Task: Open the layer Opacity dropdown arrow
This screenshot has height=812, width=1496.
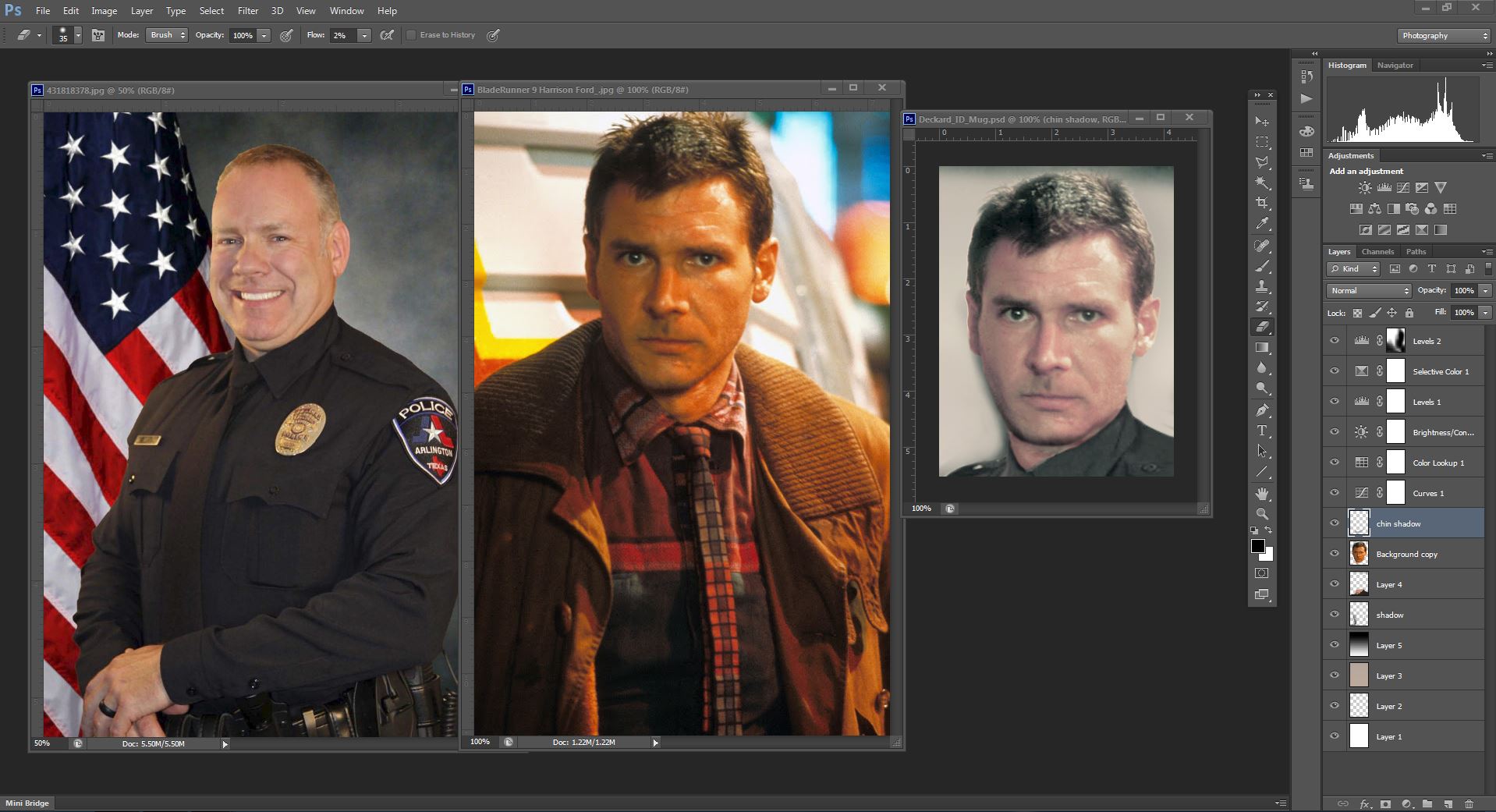Action: click(x=1485, y=290)
